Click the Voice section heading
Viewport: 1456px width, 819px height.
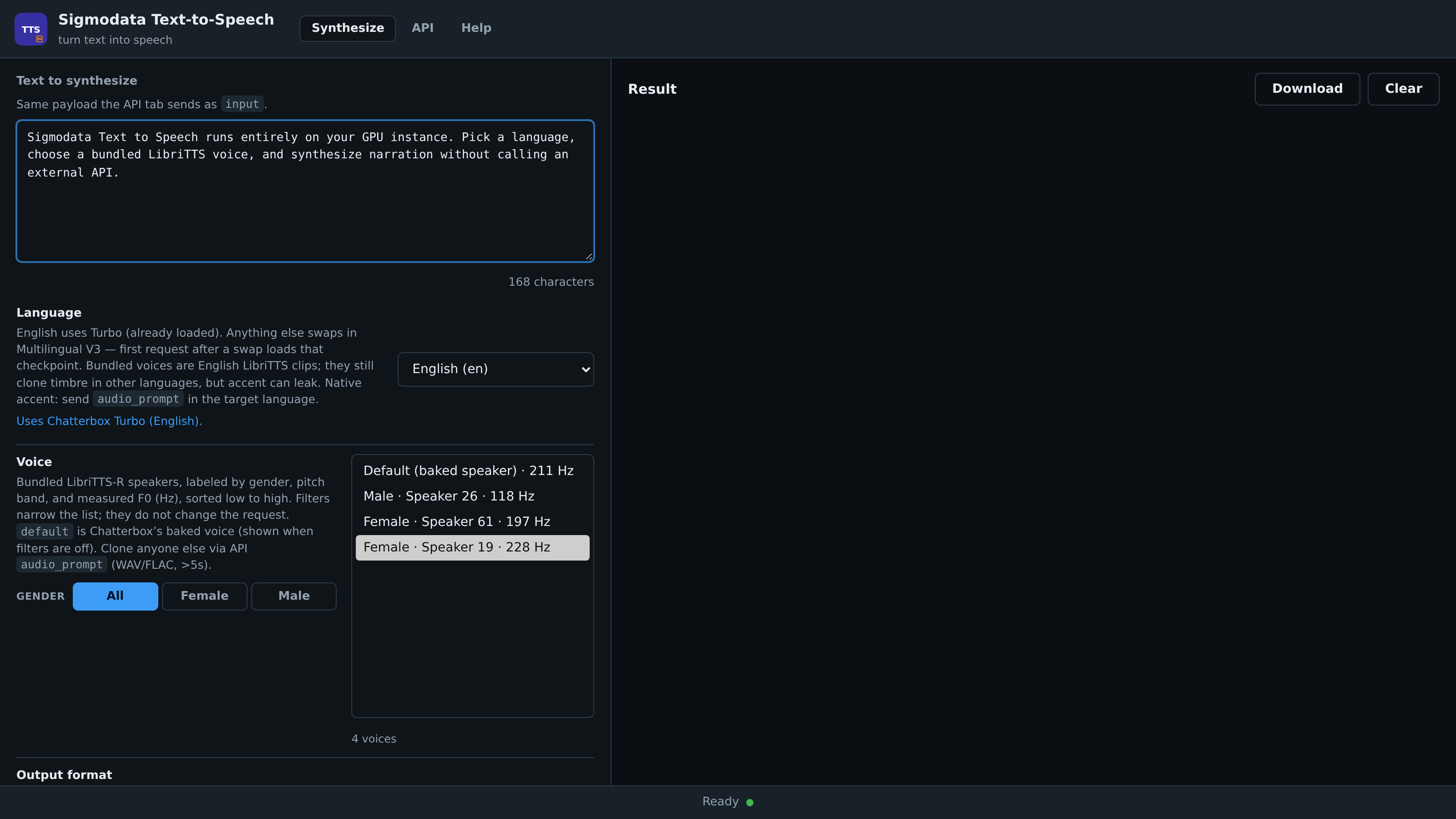click(34, 462)
